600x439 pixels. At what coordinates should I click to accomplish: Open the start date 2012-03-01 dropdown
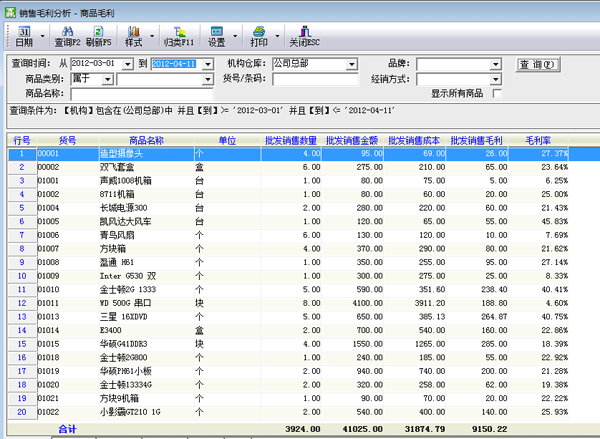[x=128, y=64]
